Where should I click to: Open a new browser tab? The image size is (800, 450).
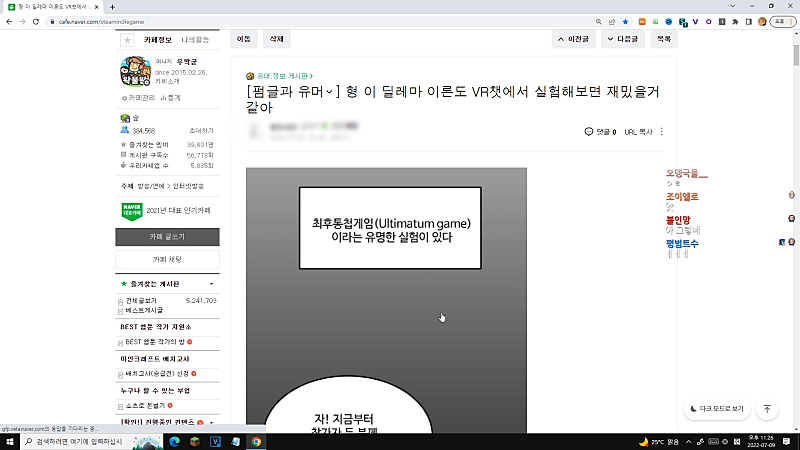pyautogui.click(x=112, y=7)
